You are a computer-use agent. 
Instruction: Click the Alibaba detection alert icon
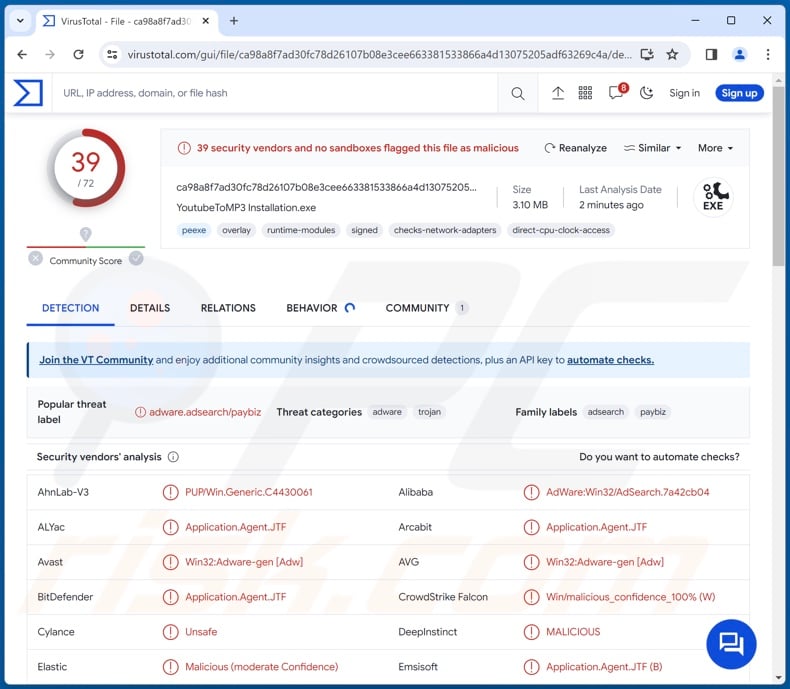[x=531, y=492]
